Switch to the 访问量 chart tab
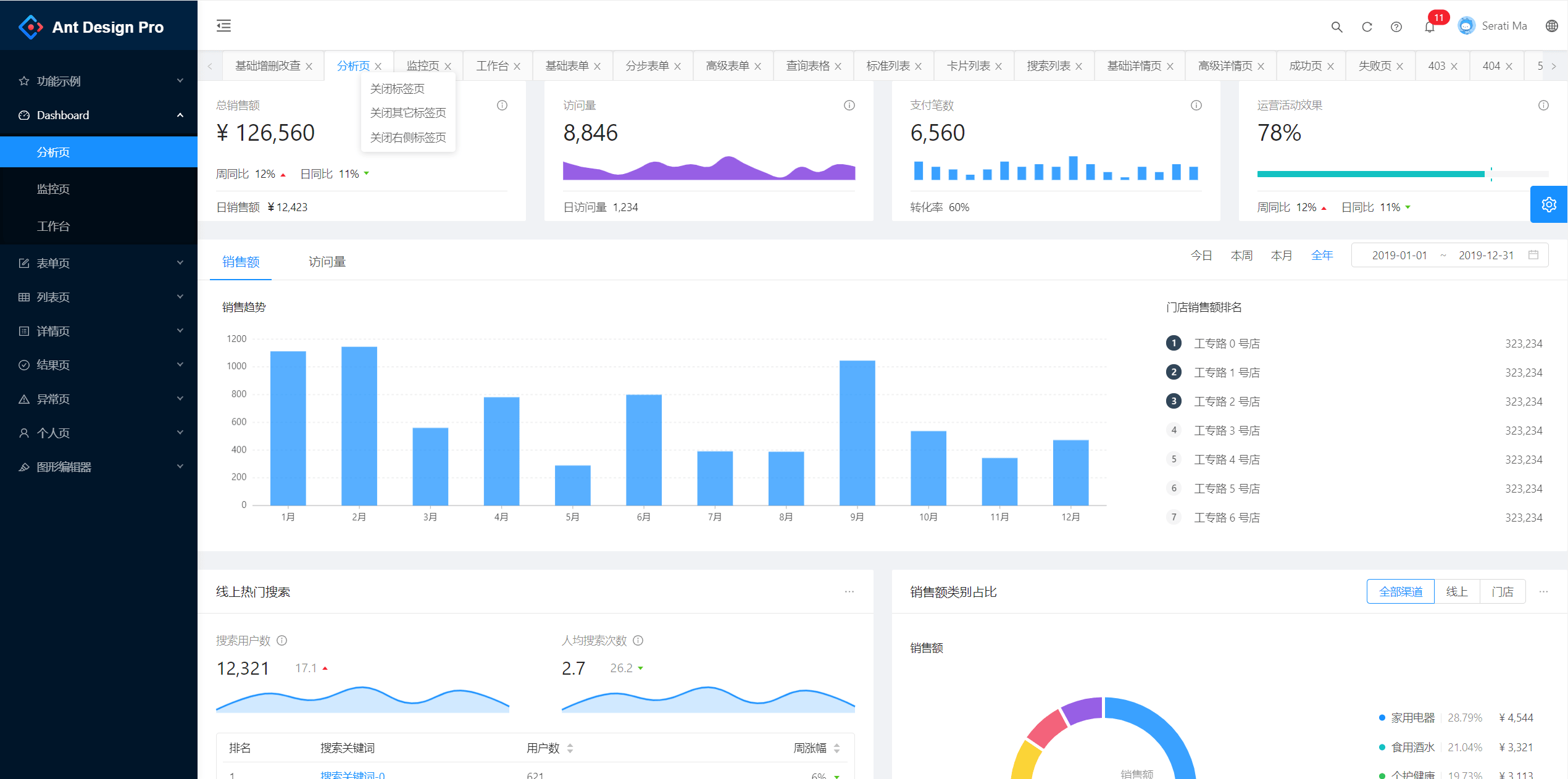This screenshot has width=1568, height=779. coord(327,262)
